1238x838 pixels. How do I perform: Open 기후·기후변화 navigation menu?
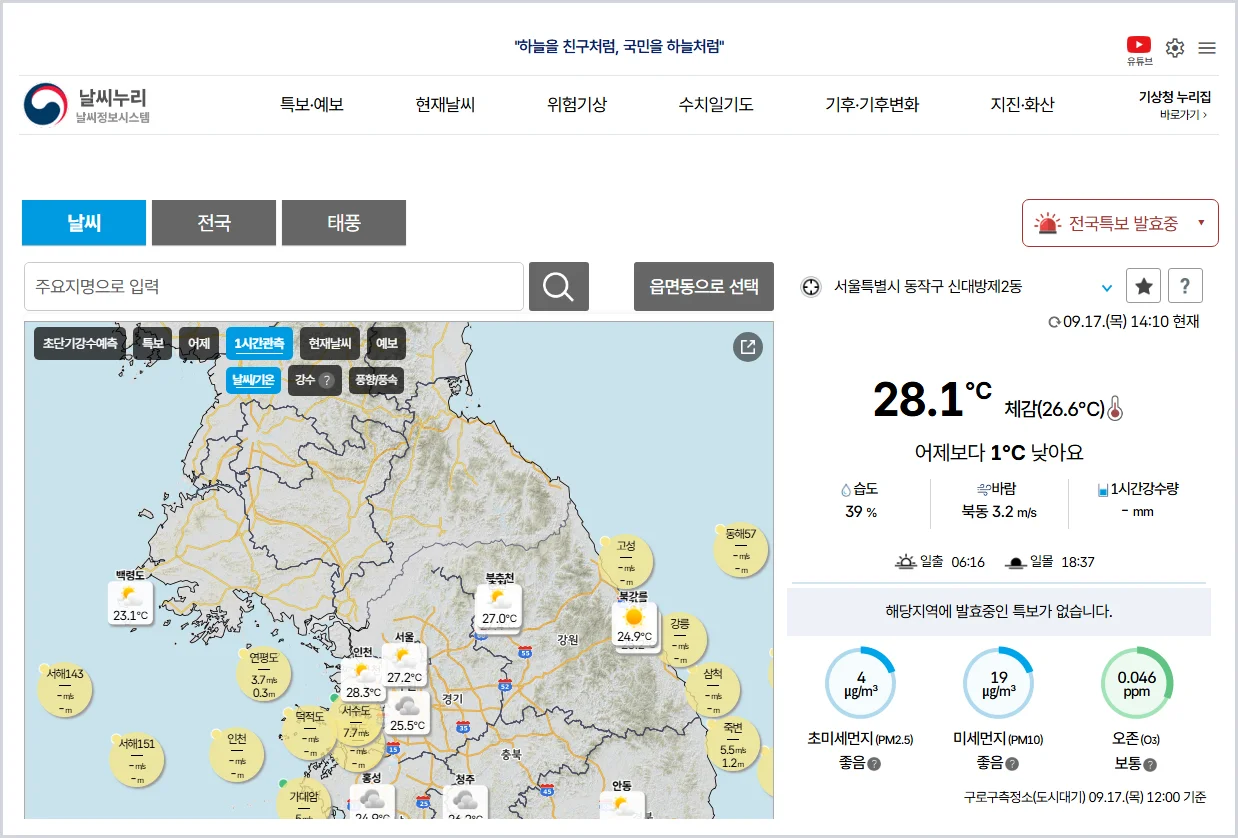coord(872,105)
